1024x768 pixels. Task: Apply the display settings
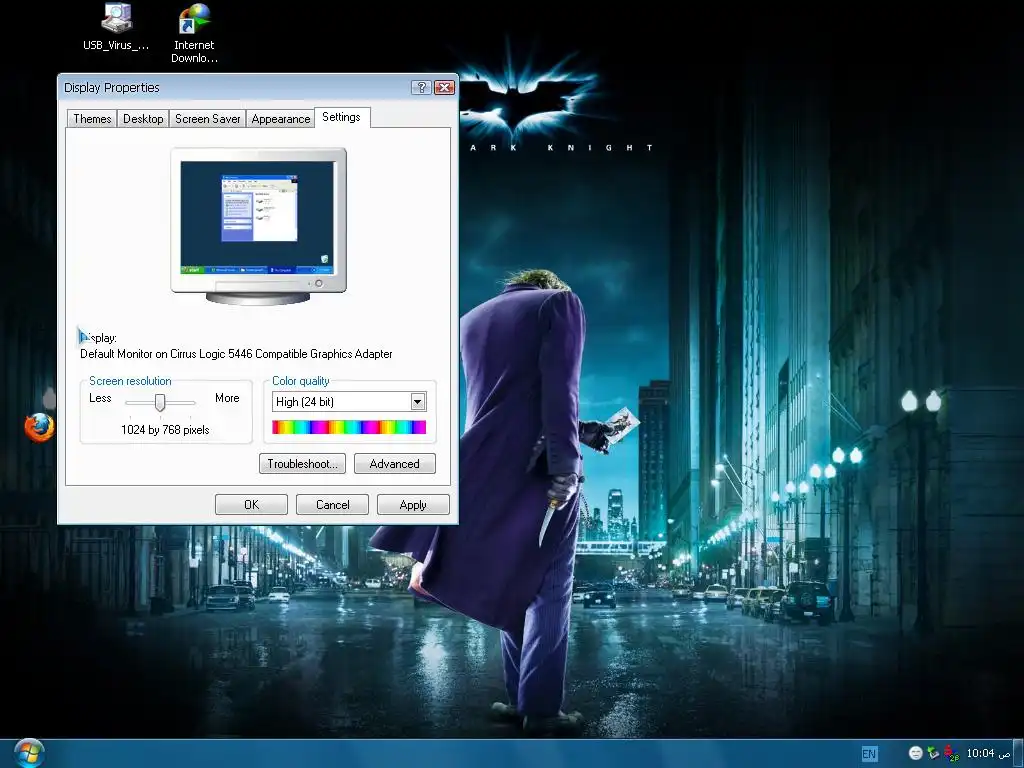coord(413,505)
